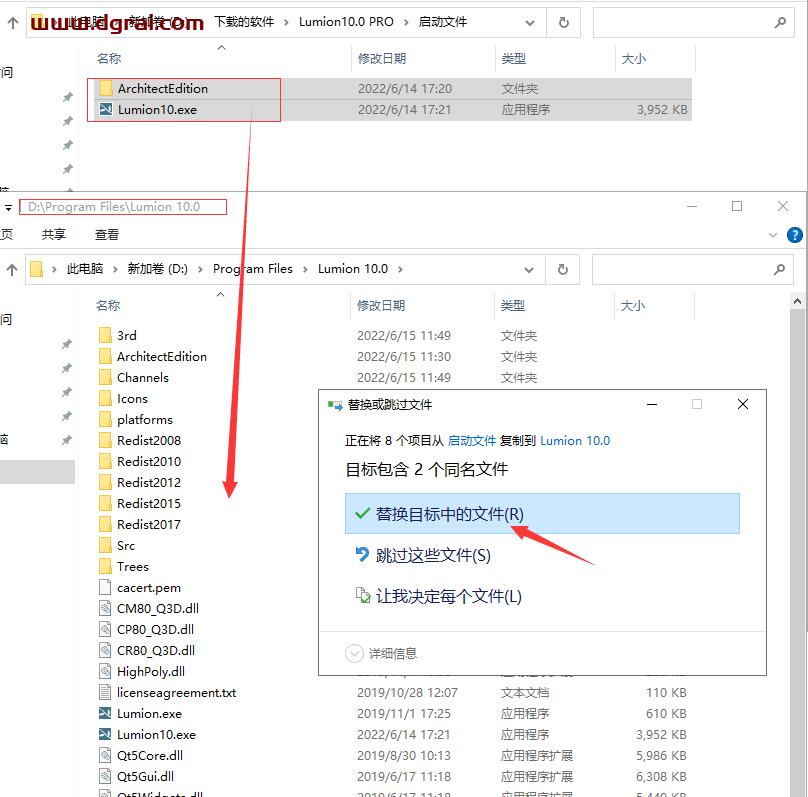Click the first pin icon in the lower navigation pane
This screenshot has height=797, width=808.
(x=67, y=344)
